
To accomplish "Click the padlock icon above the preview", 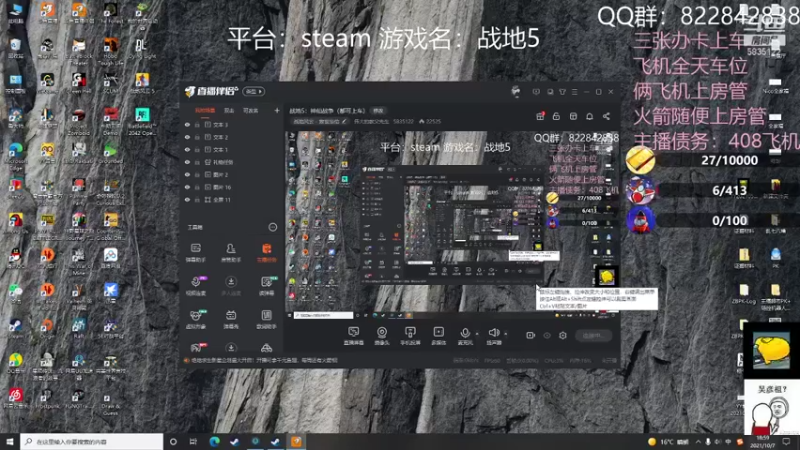I will pos(556,116).
